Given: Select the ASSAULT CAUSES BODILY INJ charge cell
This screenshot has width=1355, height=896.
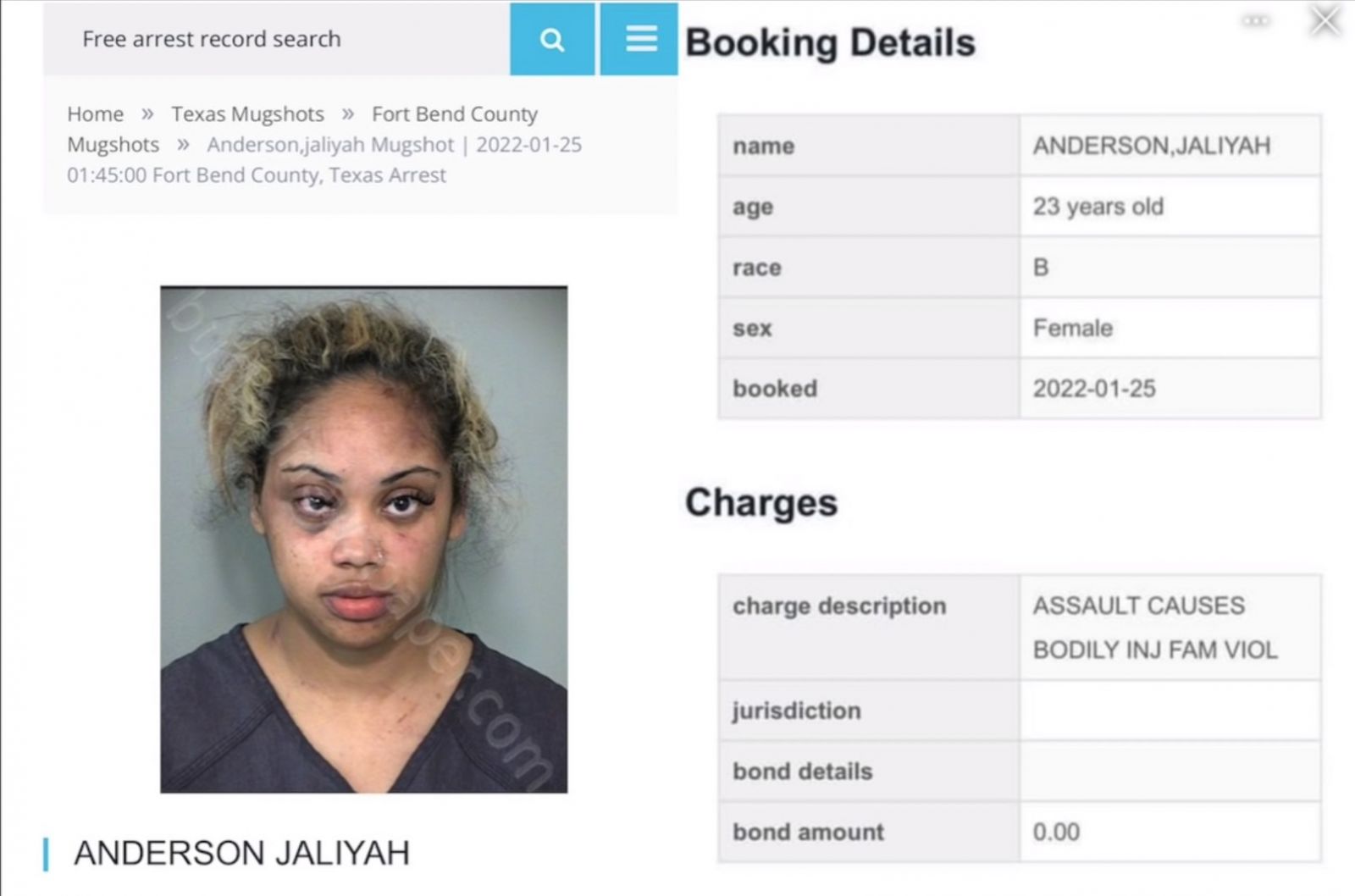Looking at the screenshot, I should (x=1170, y=628).
